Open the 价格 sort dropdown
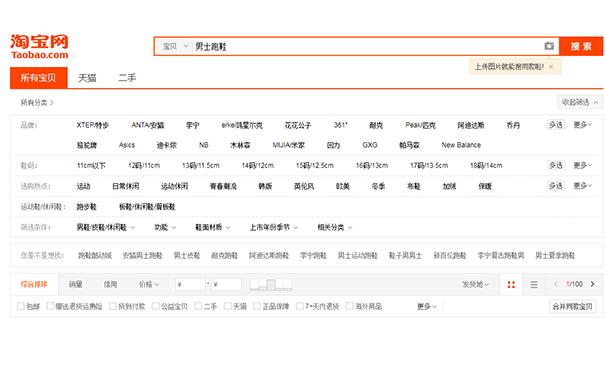Screen dimensions: 605x375 [x=149, y=284]
